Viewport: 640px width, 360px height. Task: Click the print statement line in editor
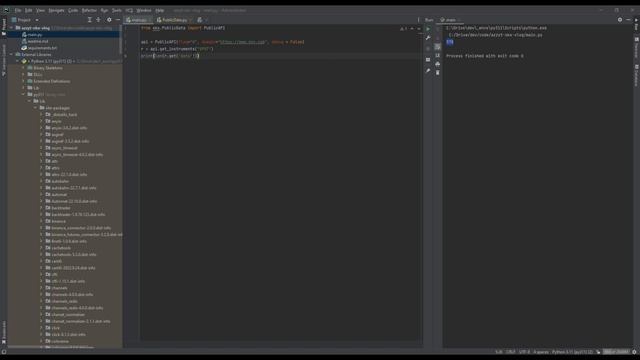tap(170, 56)
